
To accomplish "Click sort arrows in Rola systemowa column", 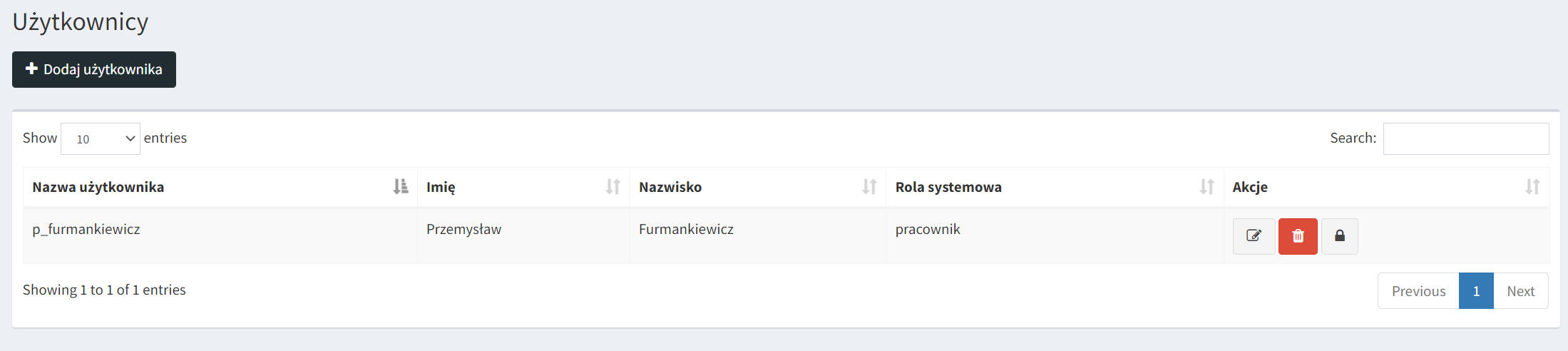I will [x=1206, y=187].
